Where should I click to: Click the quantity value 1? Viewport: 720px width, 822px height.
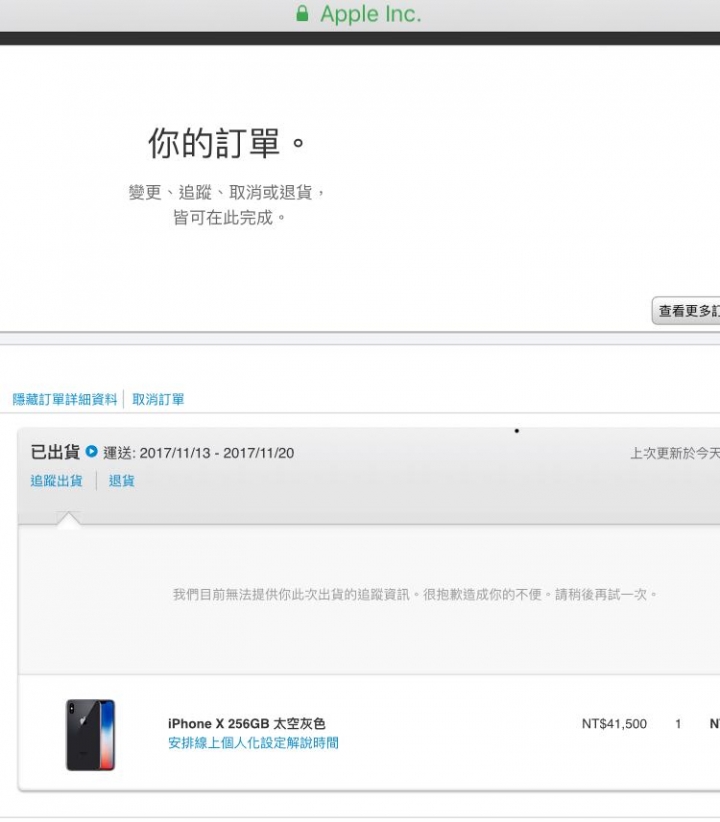tap(678, 724)
